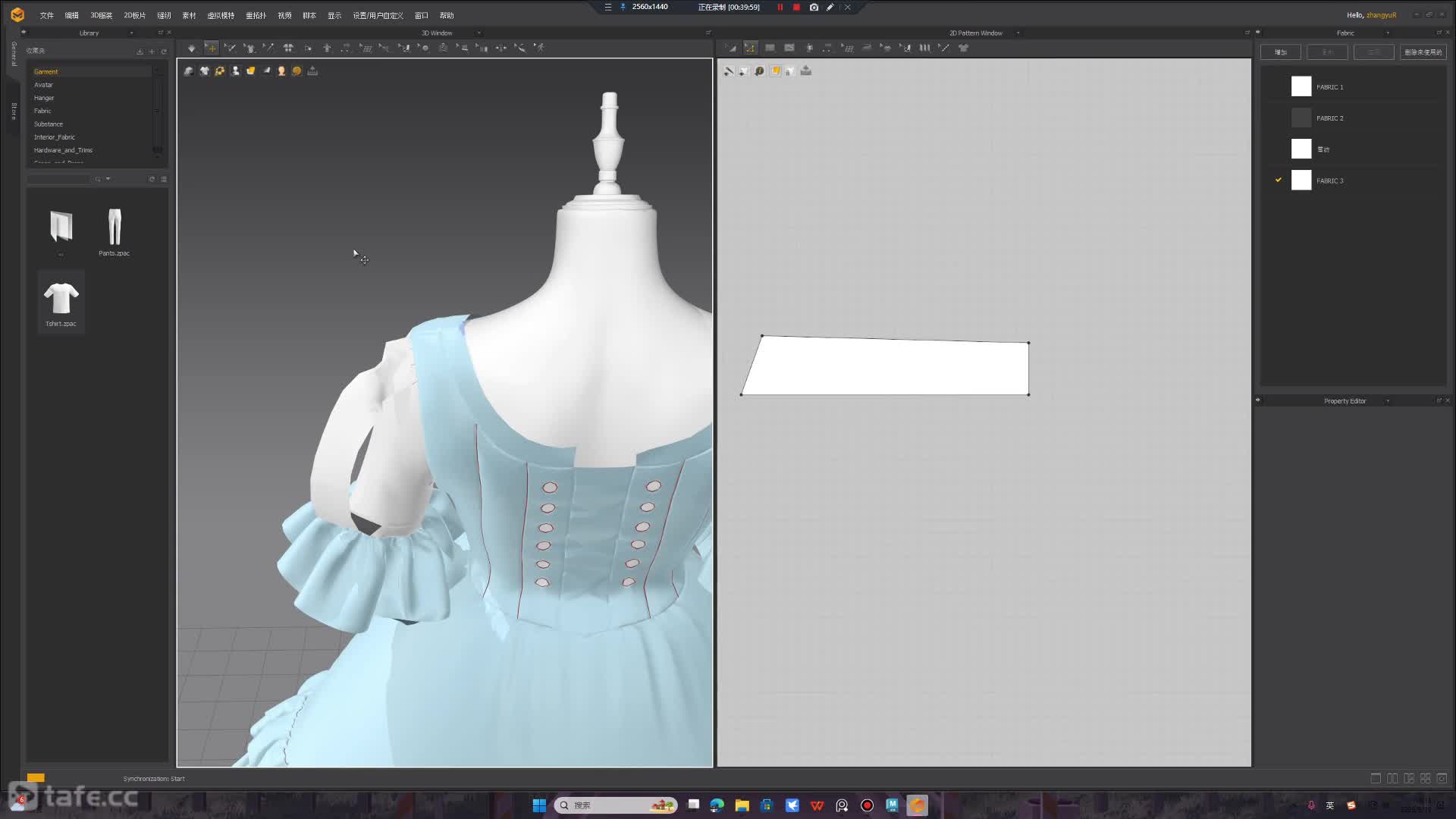Open the 虚拟模特 menu
This screenshot has height=819, width=1456.
click(221, 15)
